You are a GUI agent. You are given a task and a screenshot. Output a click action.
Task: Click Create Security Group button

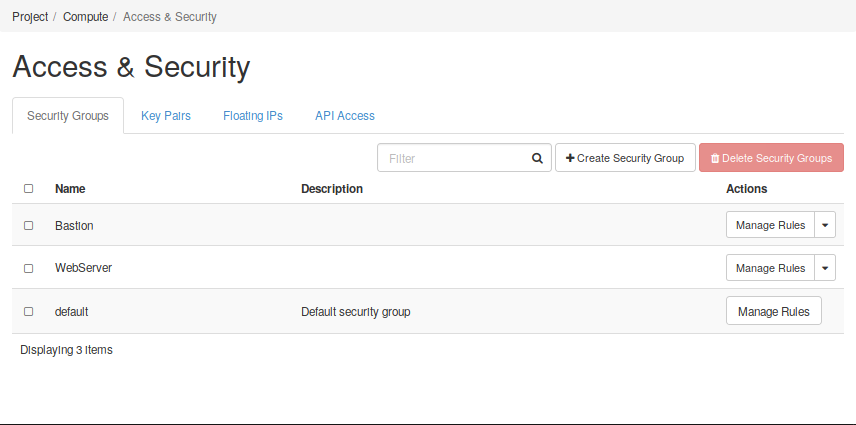625,158
